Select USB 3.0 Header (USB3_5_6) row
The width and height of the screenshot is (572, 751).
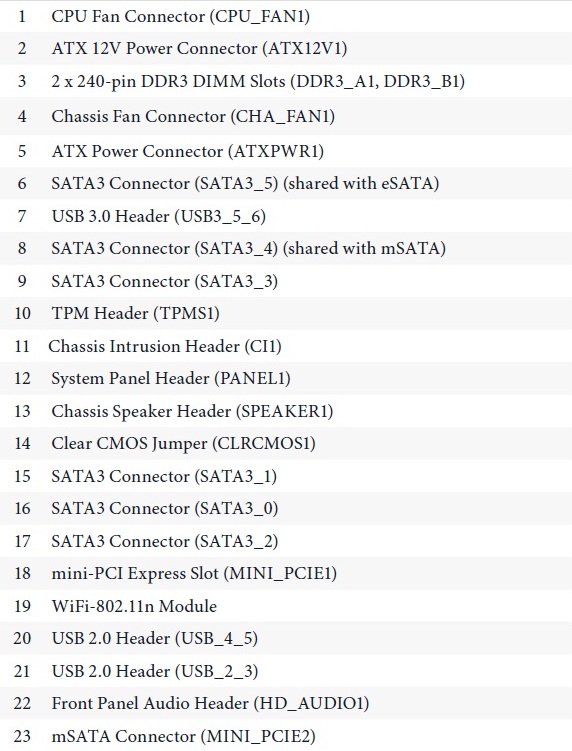[x=286, y=216]
